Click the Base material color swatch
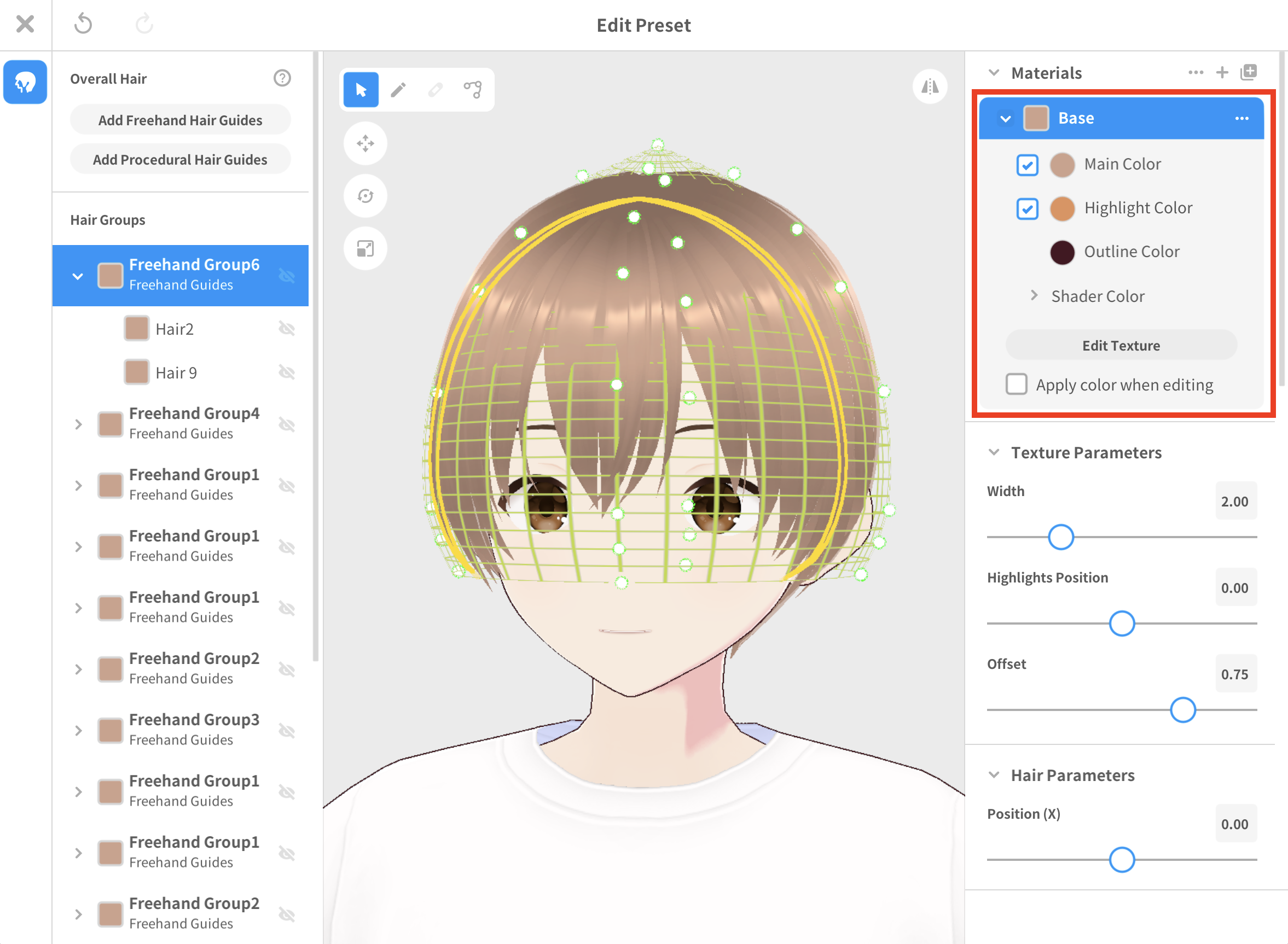1288x944 pixels. pos(1035,118)
